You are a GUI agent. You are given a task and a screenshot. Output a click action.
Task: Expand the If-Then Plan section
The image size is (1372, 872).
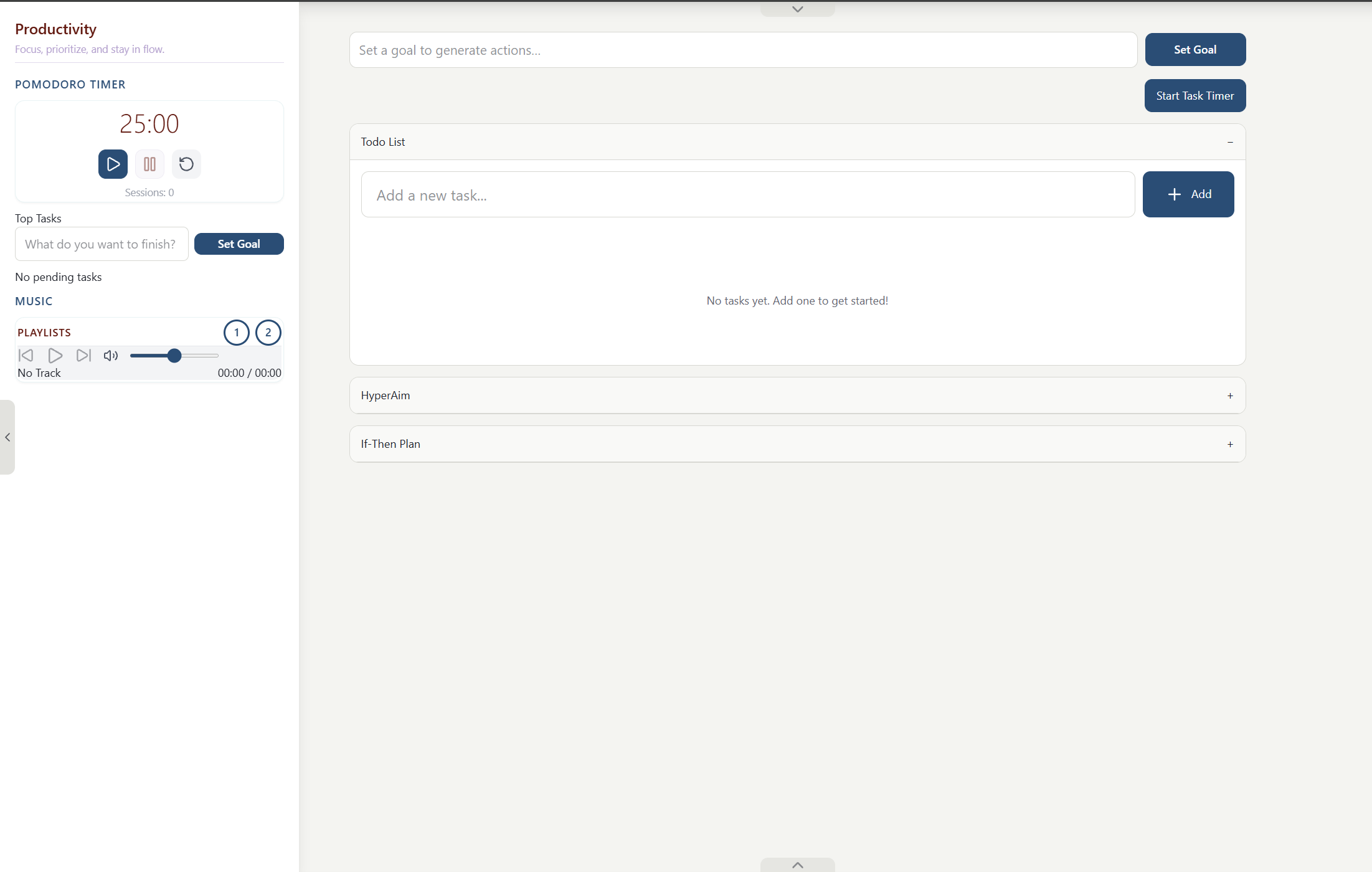[x=1230, y=444]
